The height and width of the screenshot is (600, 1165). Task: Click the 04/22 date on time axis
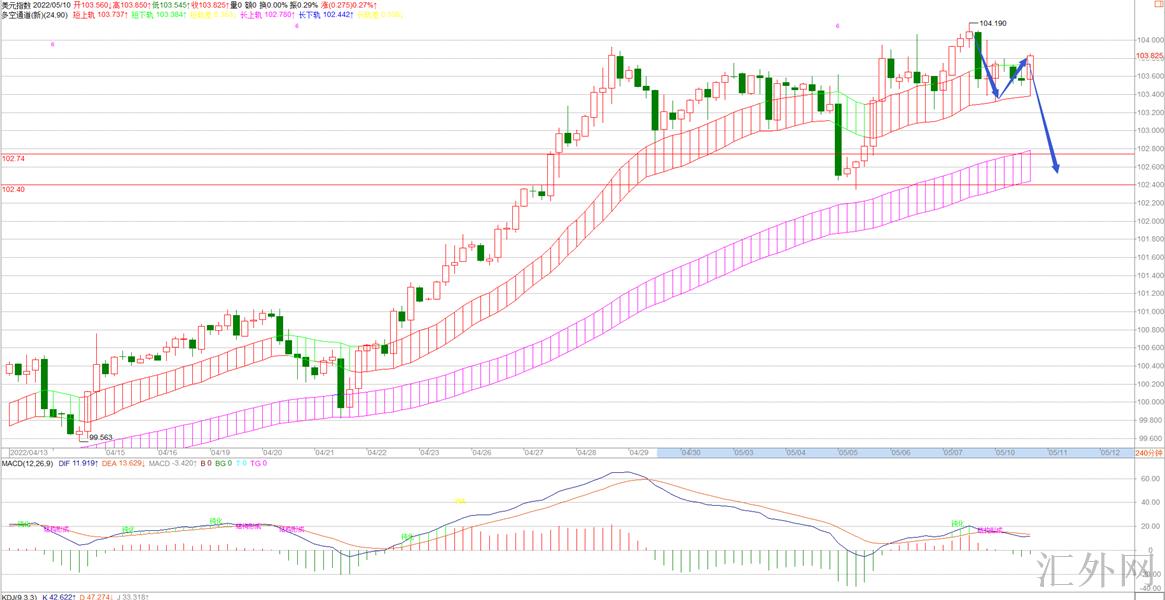tap(376, 452)
